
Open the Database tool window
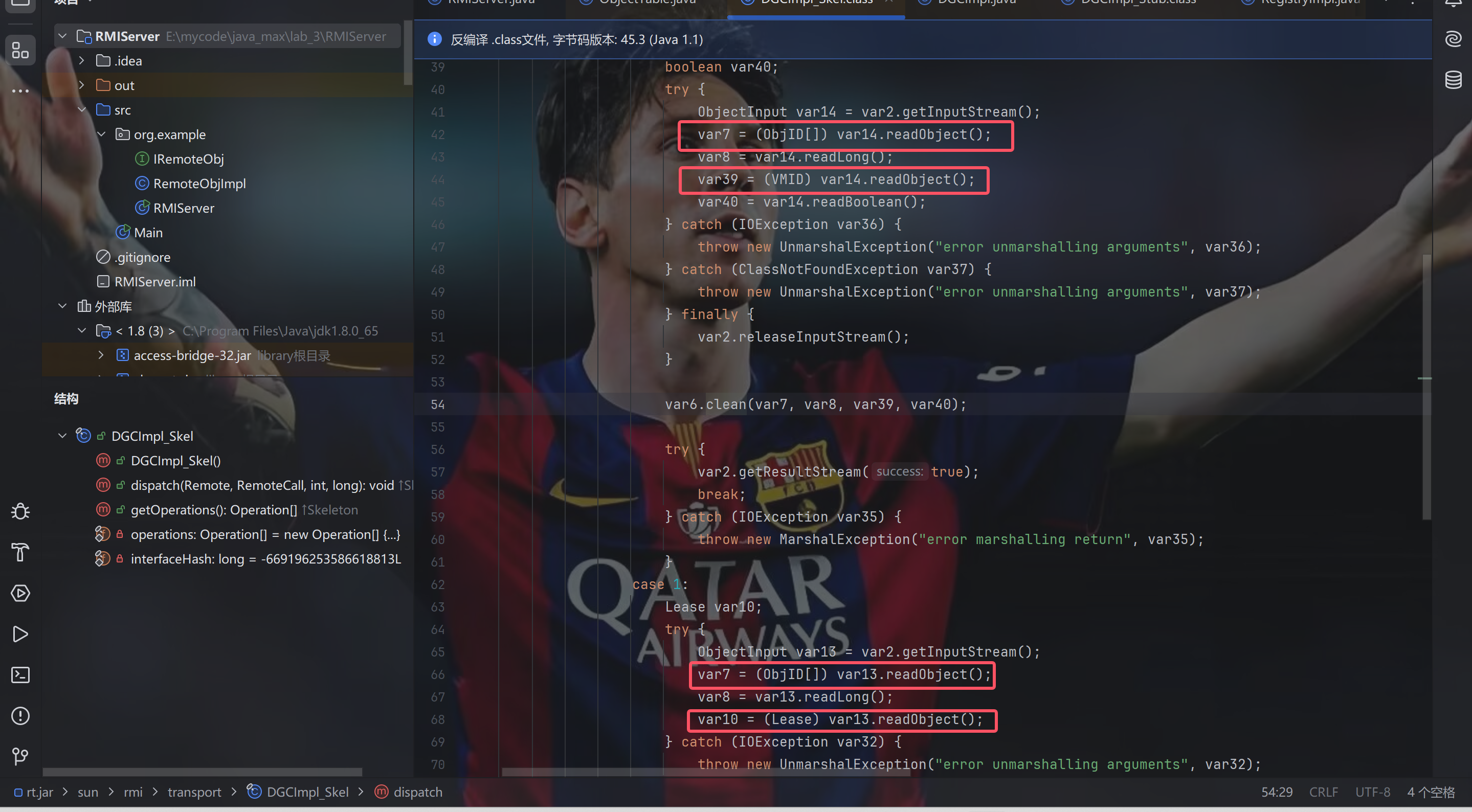pyautogui.click(x=1453, y=79)
